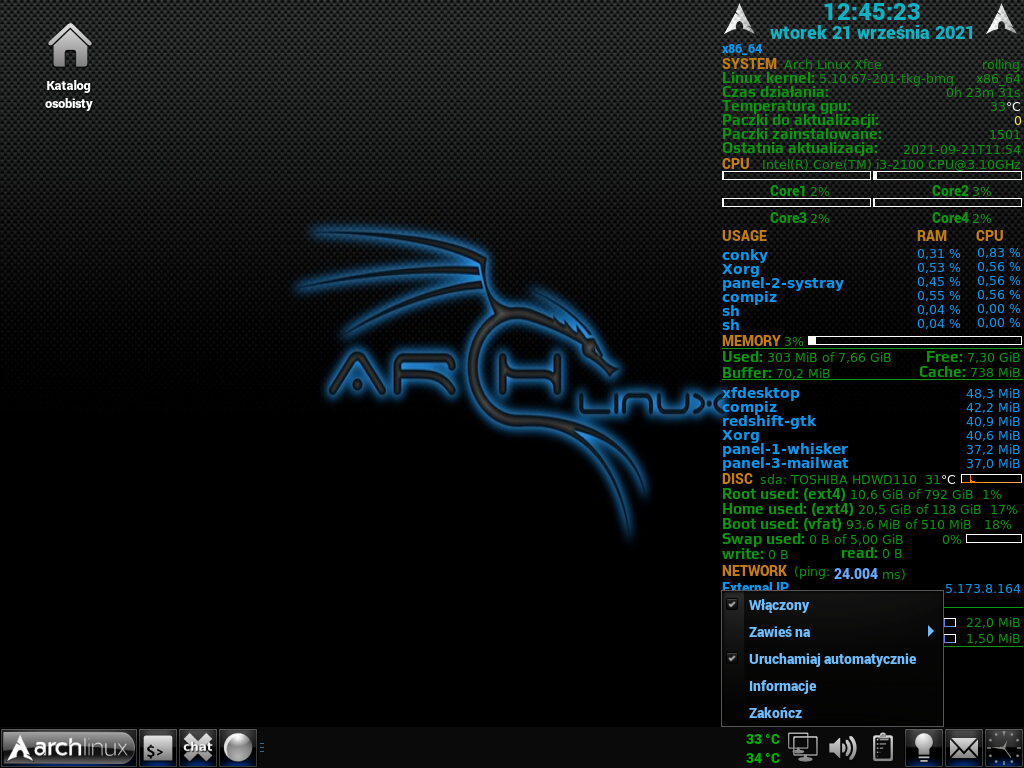Click the 'Boot used: (vfat)' disk line

867,524
